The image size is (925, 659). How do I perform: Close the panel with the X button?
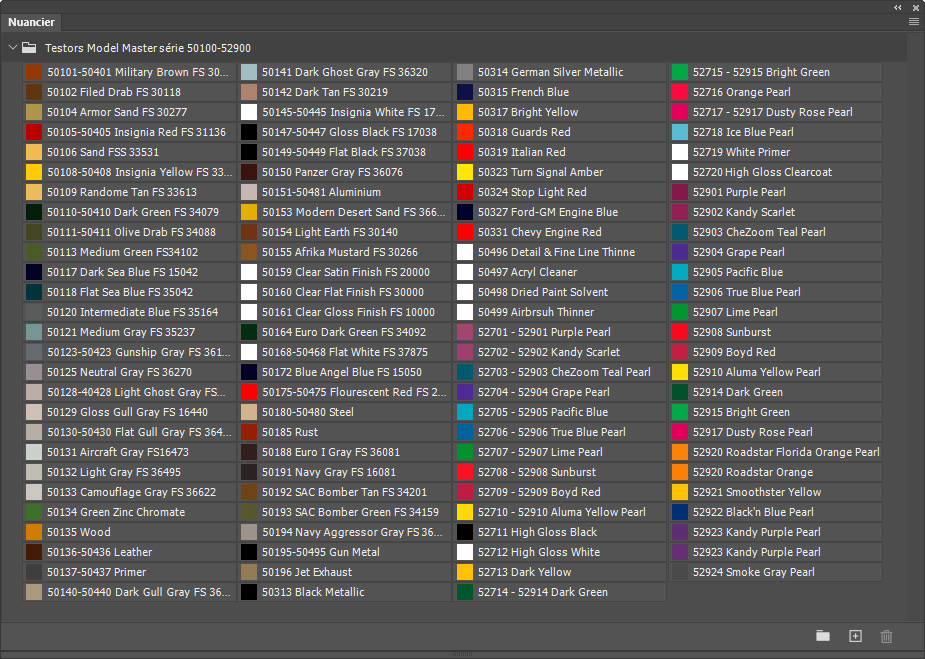[914, 6]
